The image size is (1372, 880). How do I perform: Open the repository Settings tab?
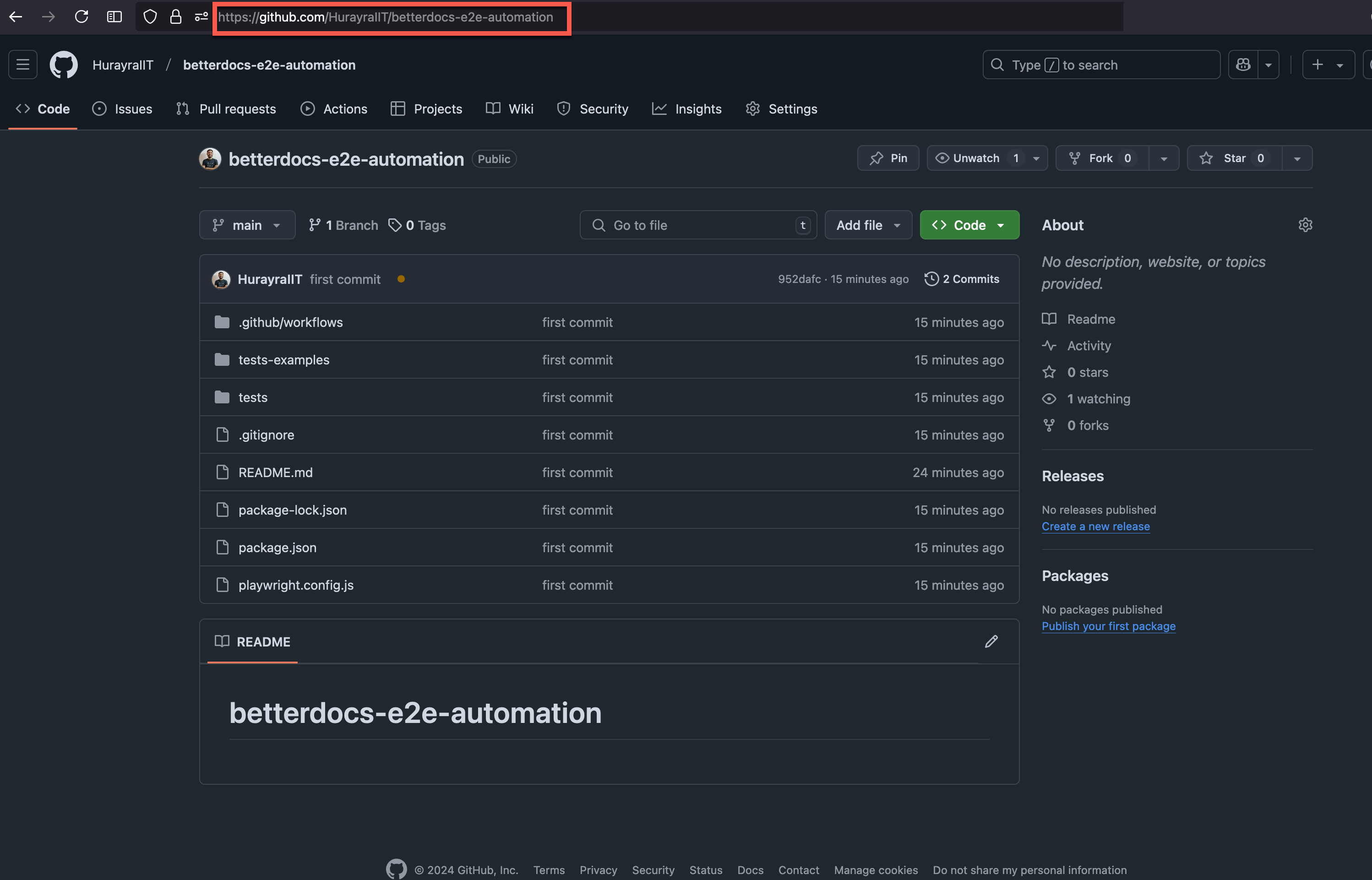(x=782, y=109)
